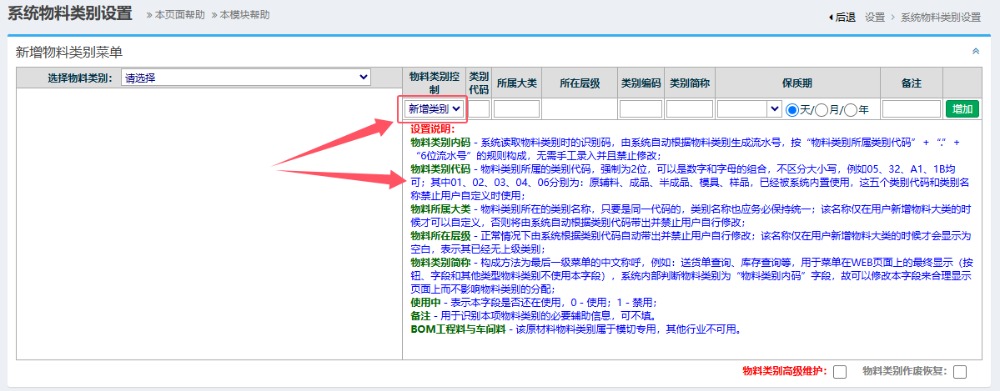Collapse the 新增物料类别菜单 panel chevron icon

pos(975,51)
